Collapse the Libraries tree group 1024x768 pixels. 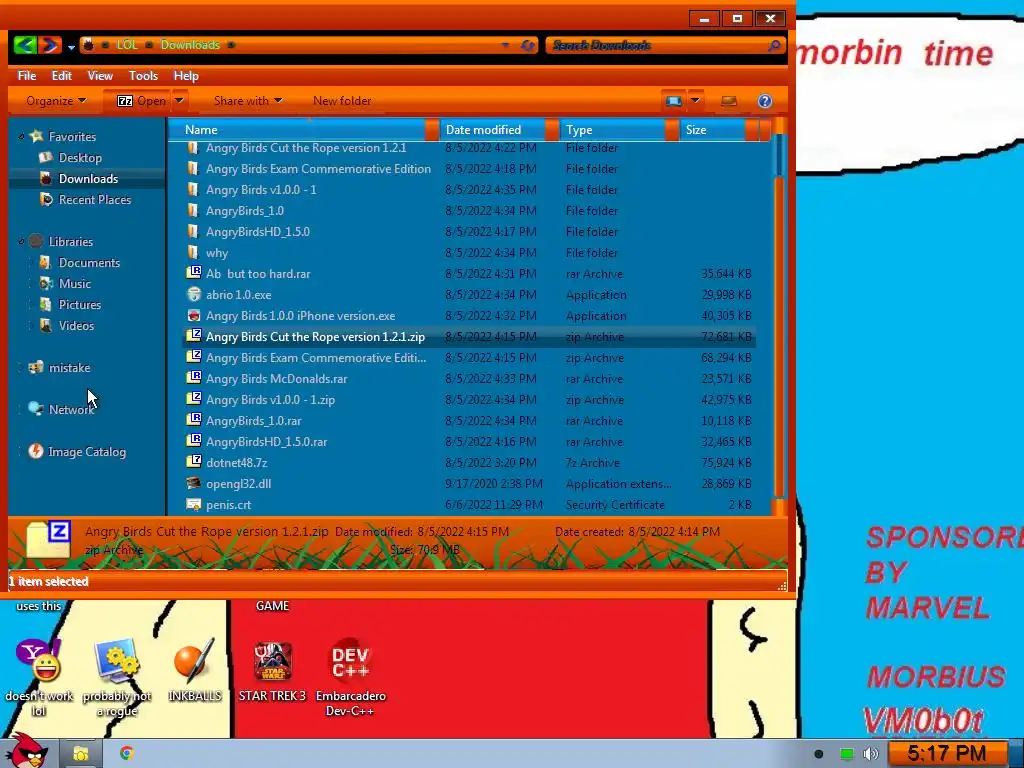tap(22, 242)
